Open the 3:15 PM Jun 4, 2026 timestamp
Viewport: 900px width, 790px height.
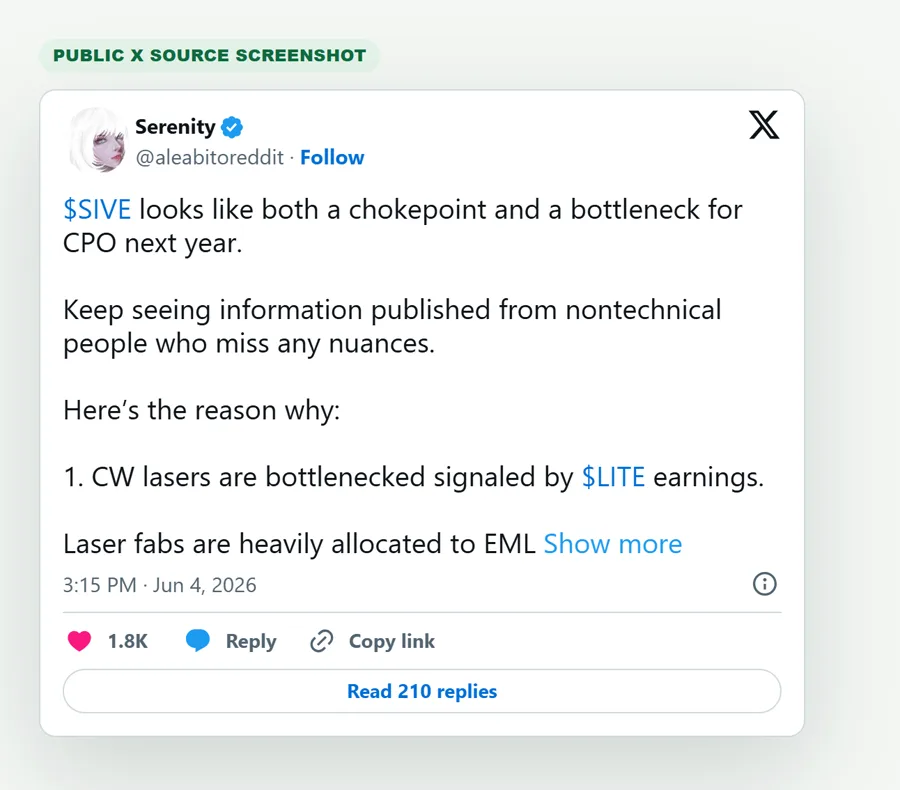[160, 585]
